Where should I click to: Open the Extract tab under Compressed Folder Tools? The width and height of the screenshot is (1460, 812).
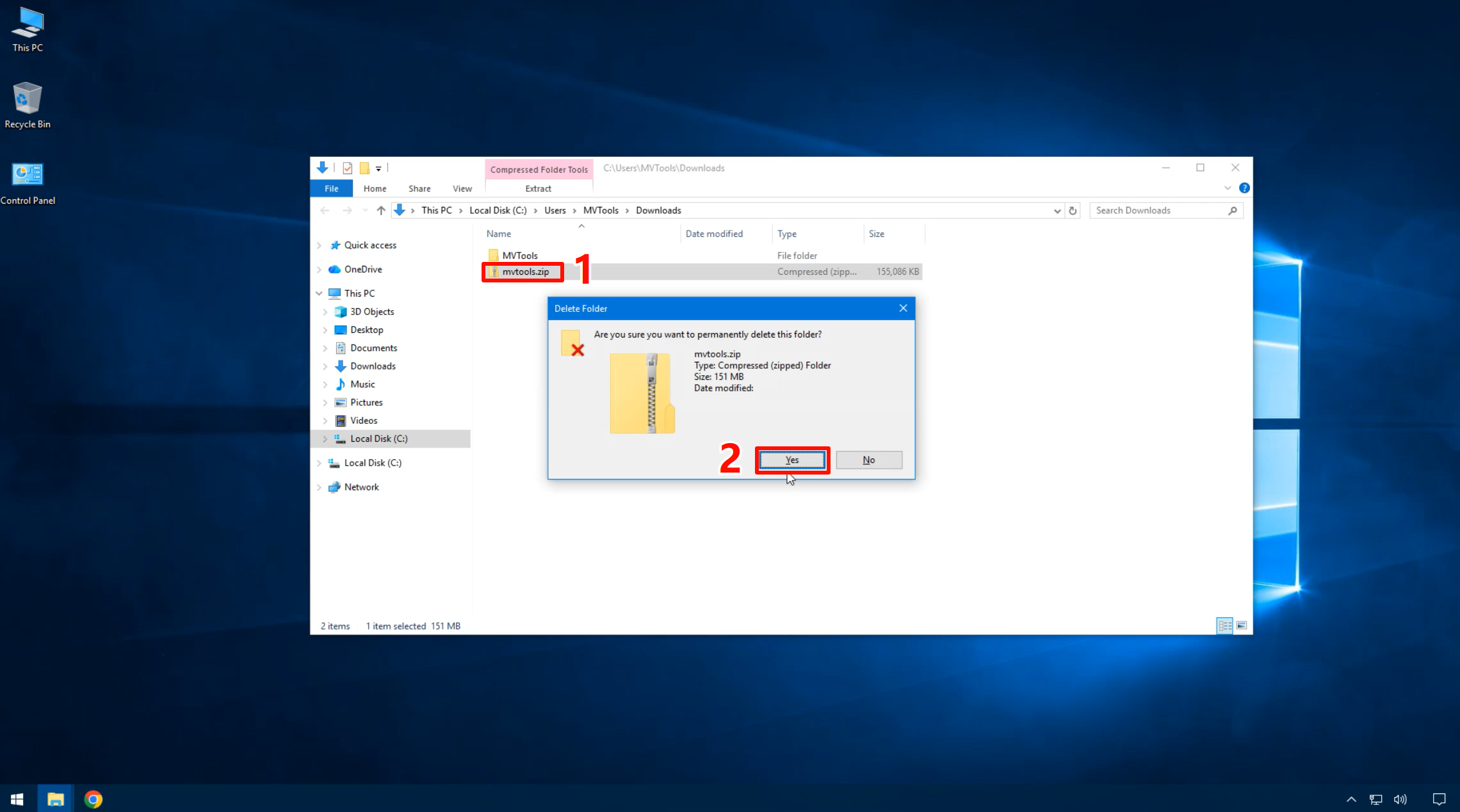[x=538, y=188]
